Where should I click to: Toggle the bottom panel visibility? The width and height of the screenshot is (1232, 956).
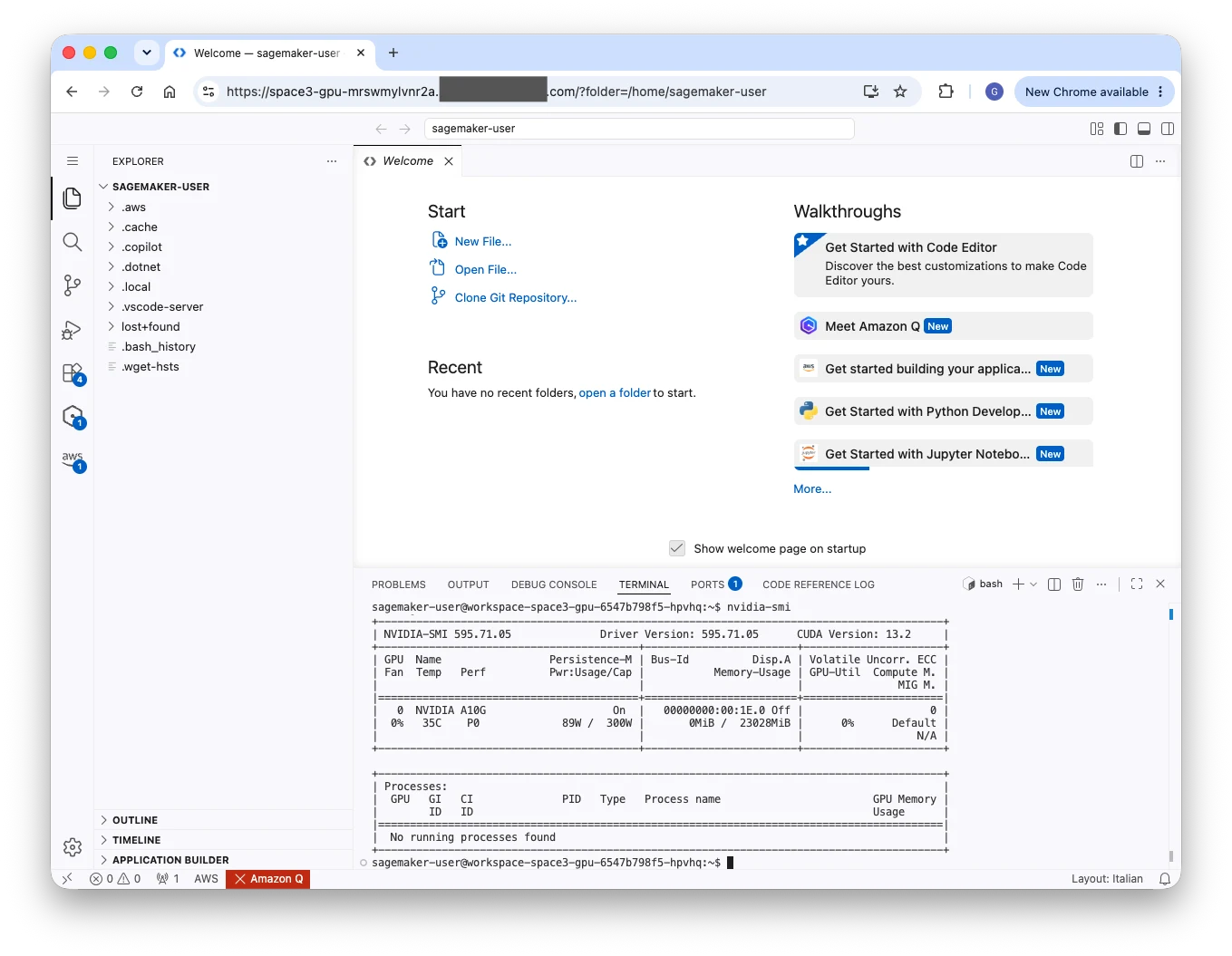pos(1144,129)
